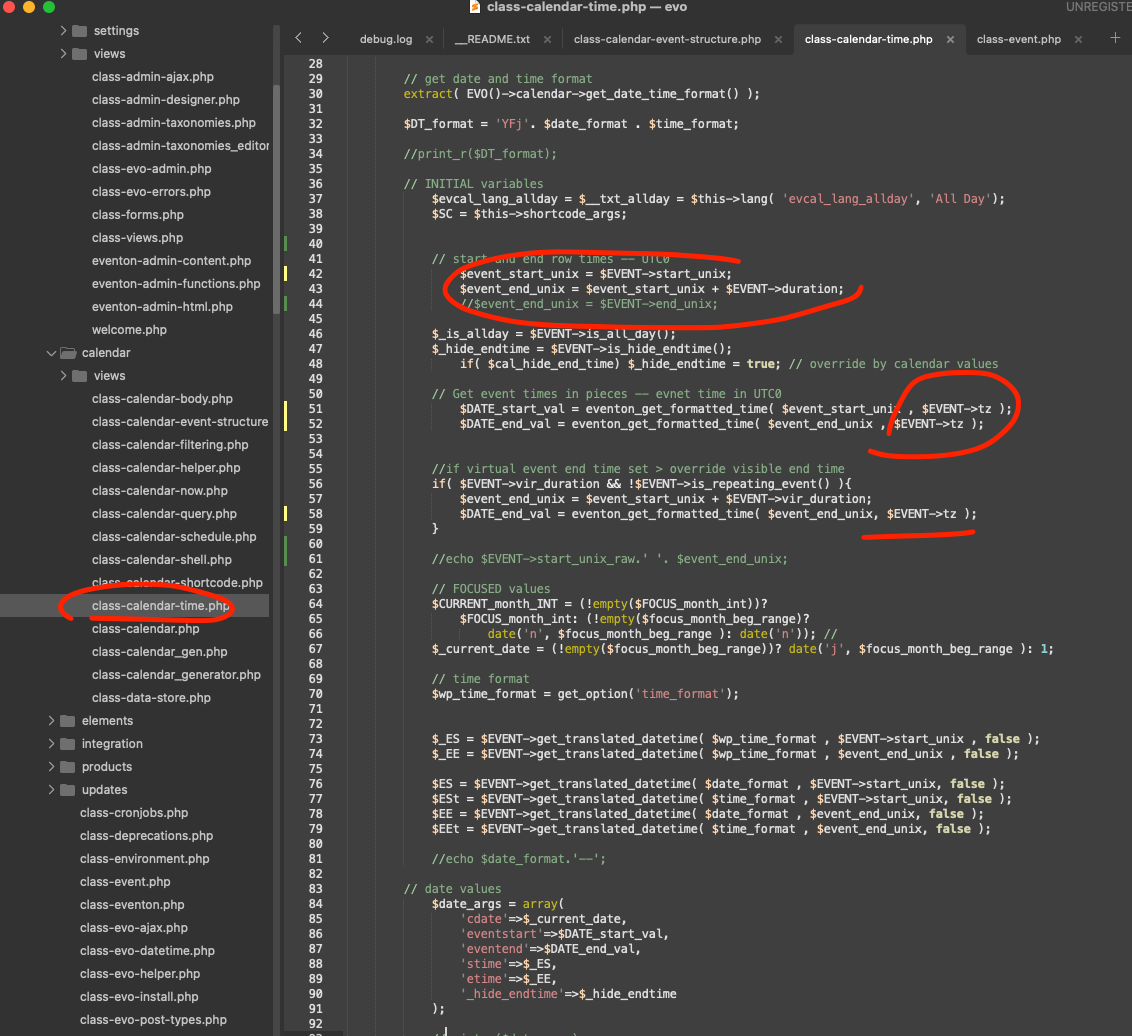1132x1036 pixels.
Task: Open class-calendar-schedule.php file
Action: [x=174, y=537]
